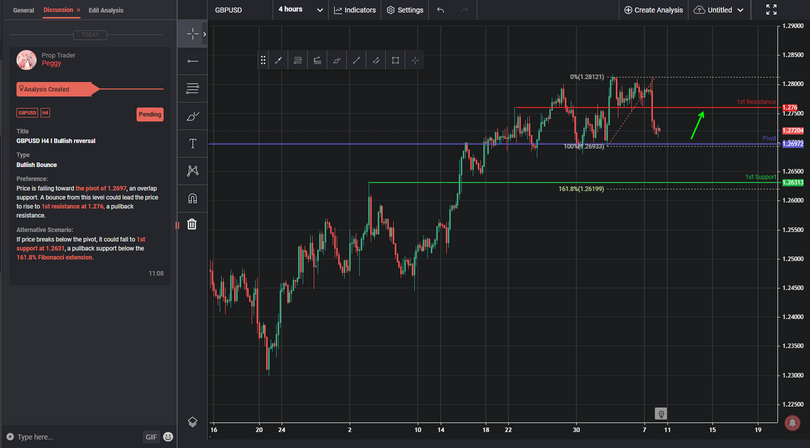Select plain diagonal line in floating toolbar
Screen dimensions: 812x448
356,61
